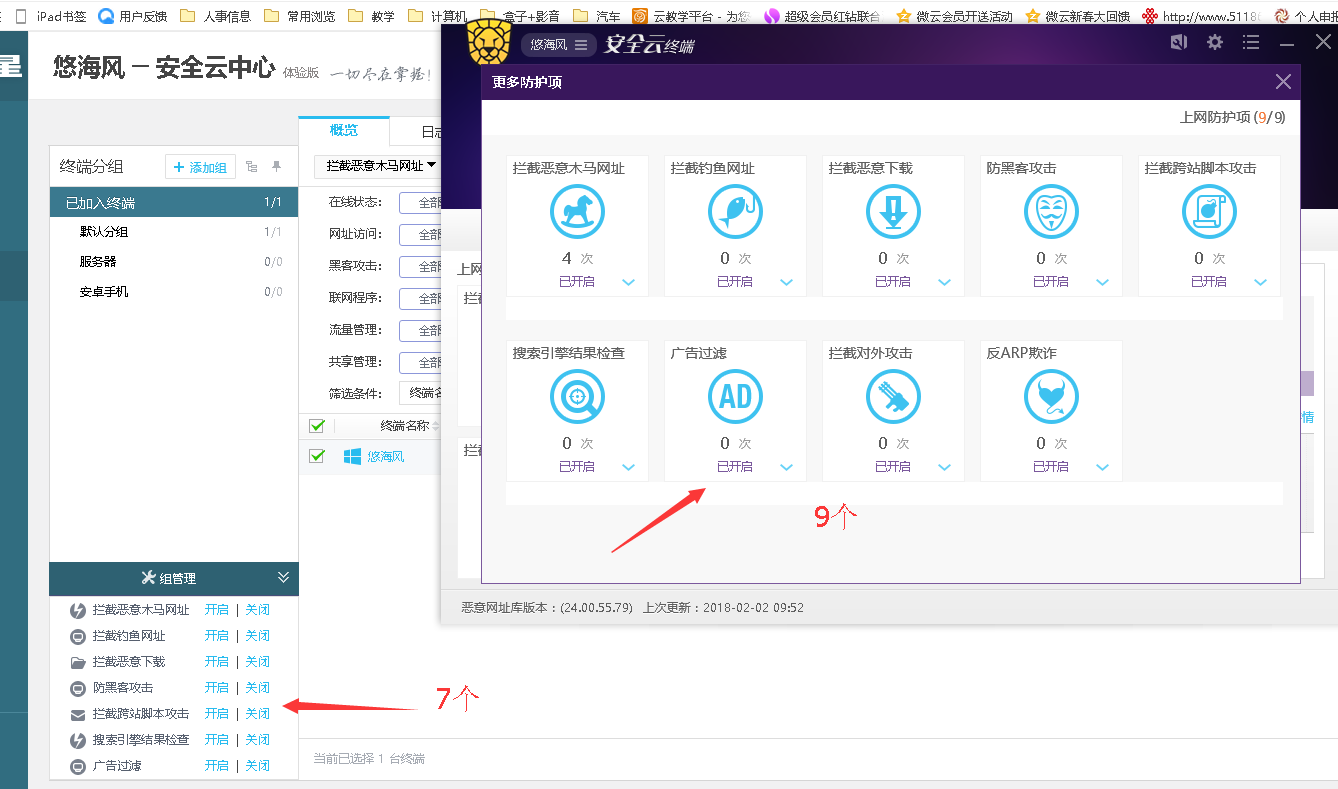Click the folder icon beside 拦截恶意下载 in 组管理
This screenshot has width=1338, height=789.
click(x=77, y=662)
